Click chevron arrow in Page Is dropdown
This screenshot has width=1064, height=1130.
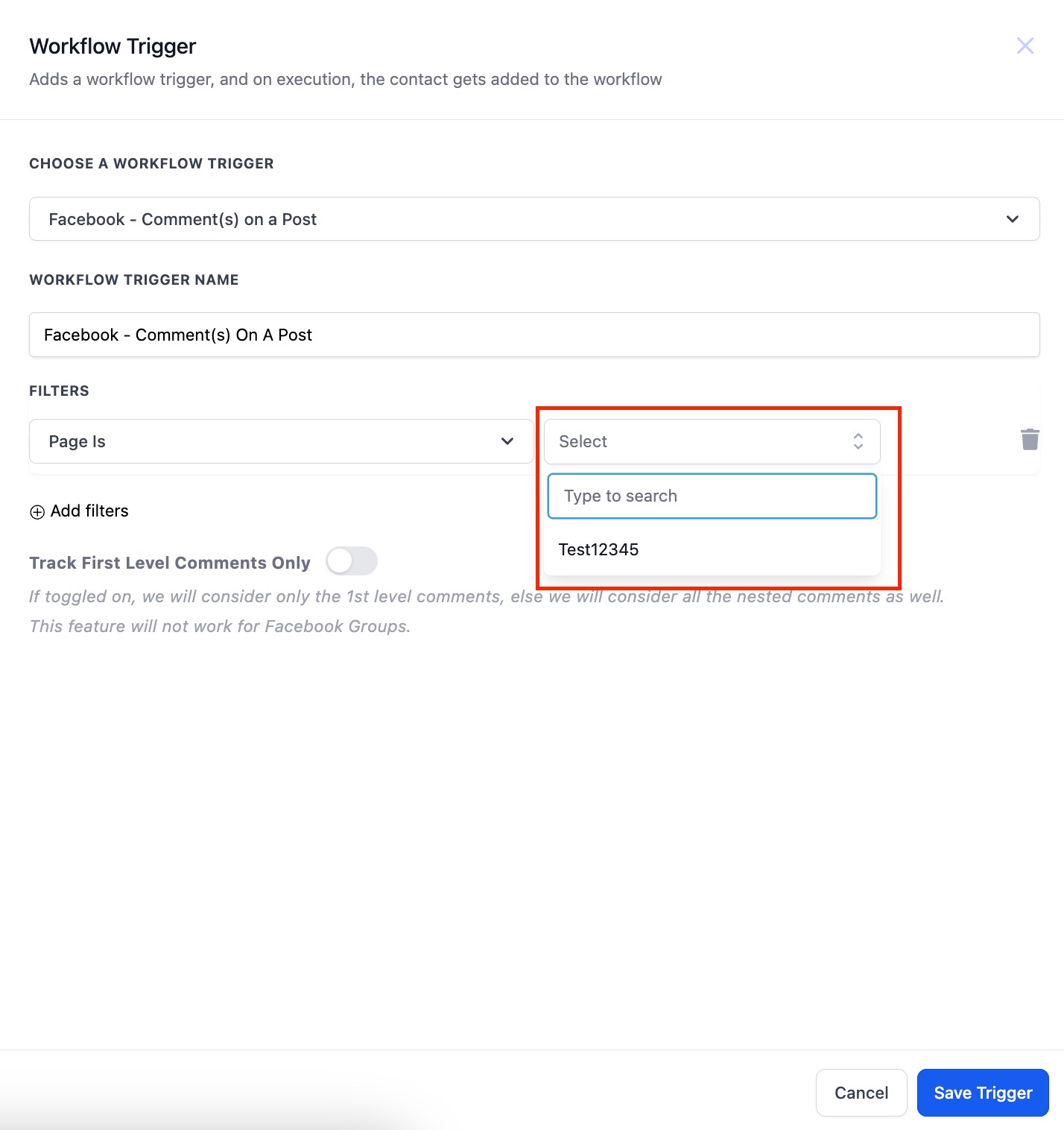coord(507,441)
